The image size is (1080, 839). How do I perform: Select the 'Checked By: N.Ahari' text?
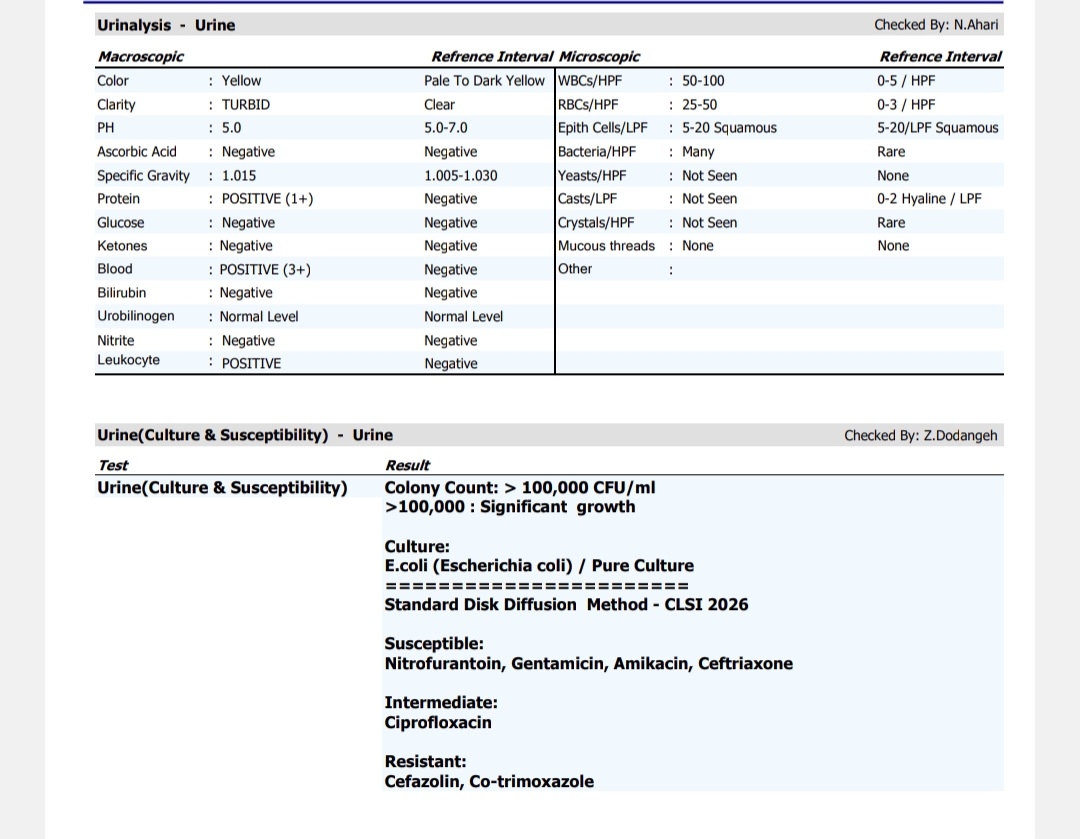(935, 25)
